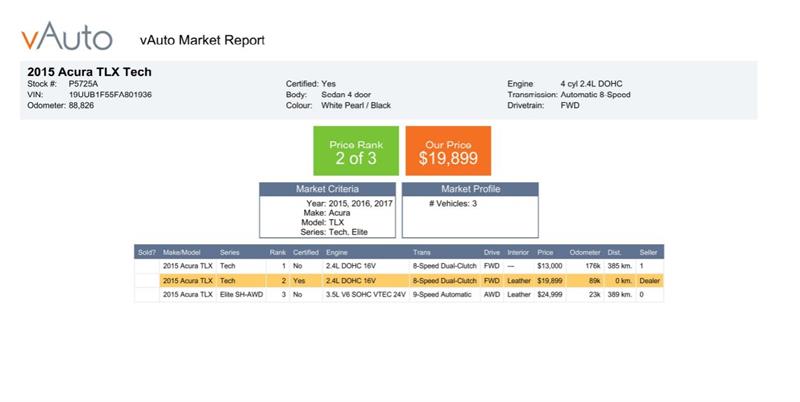The height and width of the screenshot is (402, 800).
Task: Click 3.5L V6 SOHC VTEC 24V engine cell
Action: click(365, 294)
